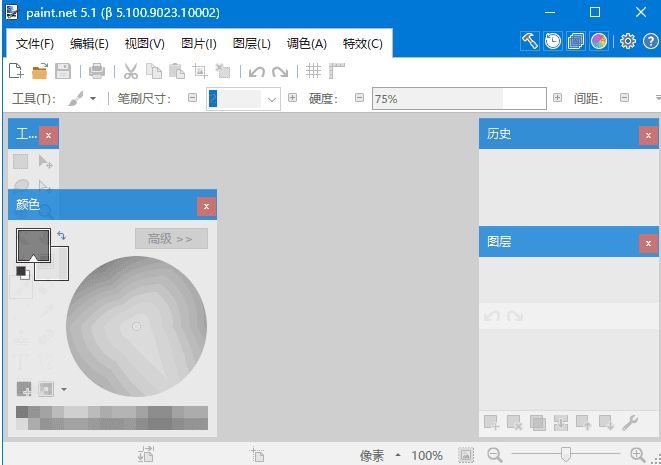Select the secondary color swatch
The height and width of the screenshot is (465, 661).
pyautogui.click(x=59, y=270)
